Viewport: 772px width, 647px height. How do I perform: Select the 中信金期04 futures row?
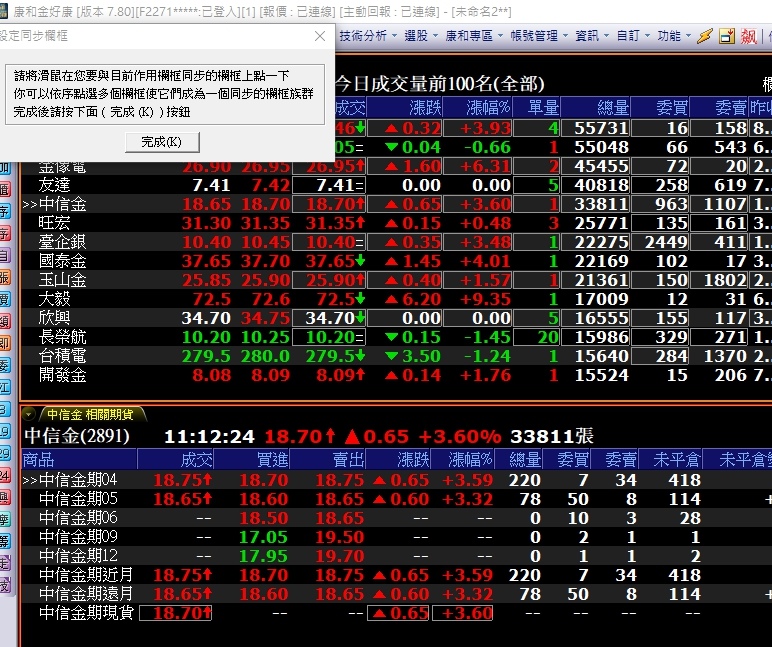(396, 480)
